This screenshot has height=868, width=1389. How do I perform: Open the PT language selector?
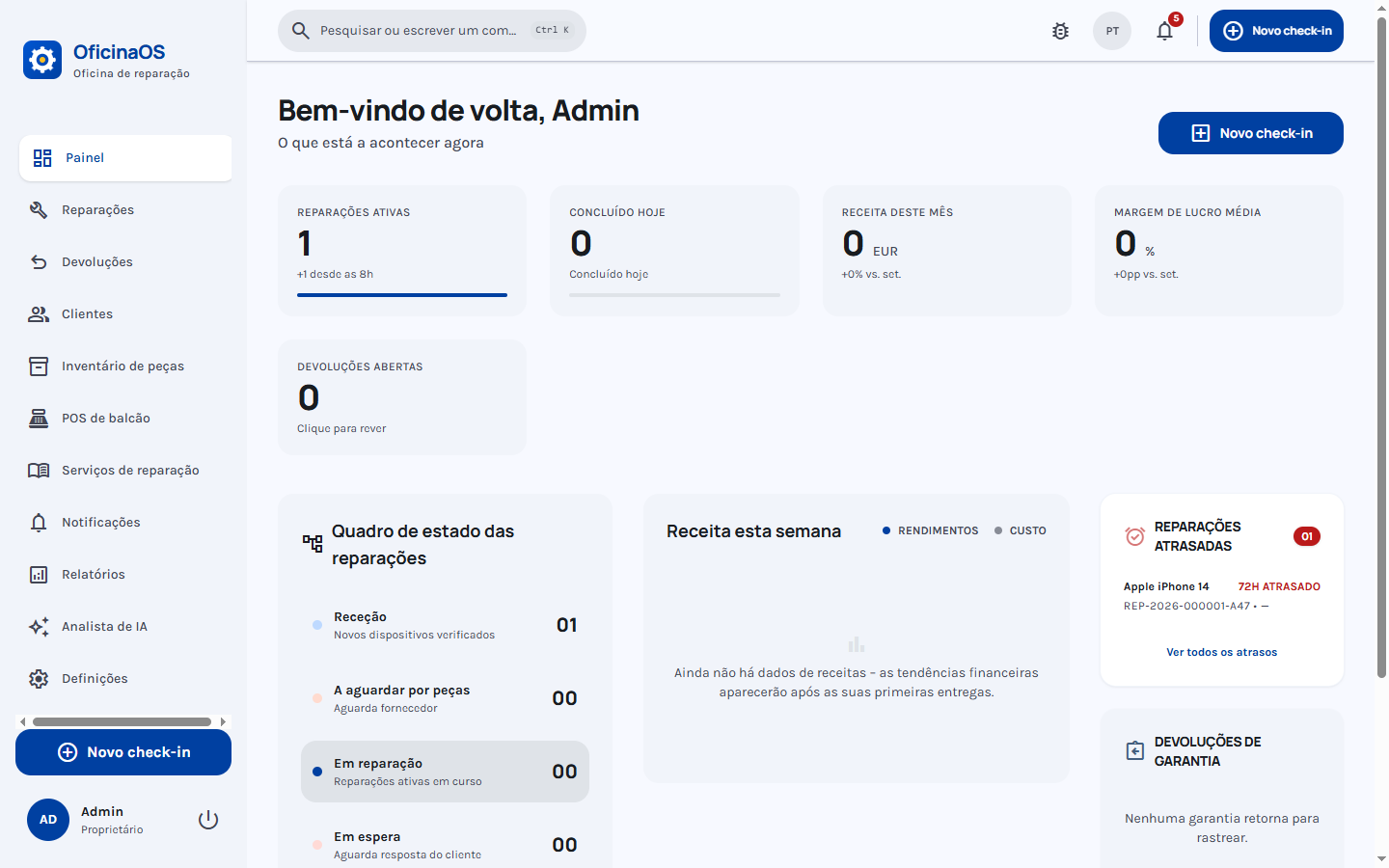(1112, 31)
